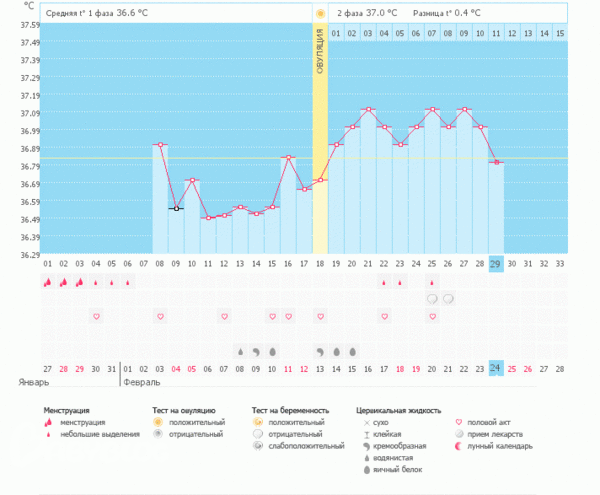Click the heart icon on cycle day 04
This screenshot has width=600, height=495.
[96, 316]
